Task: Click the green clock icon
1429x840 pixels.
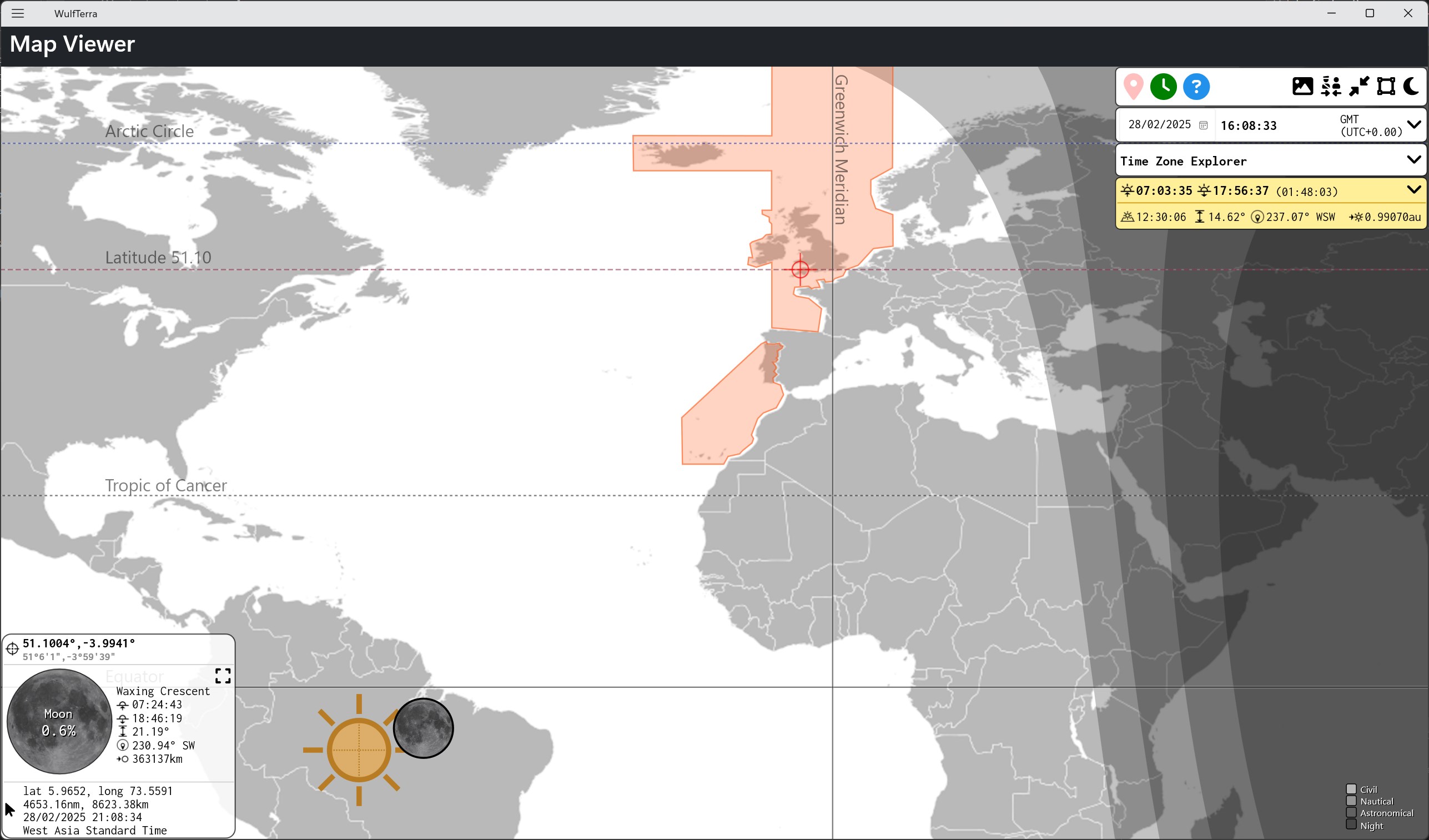Action: point(1163,87)
